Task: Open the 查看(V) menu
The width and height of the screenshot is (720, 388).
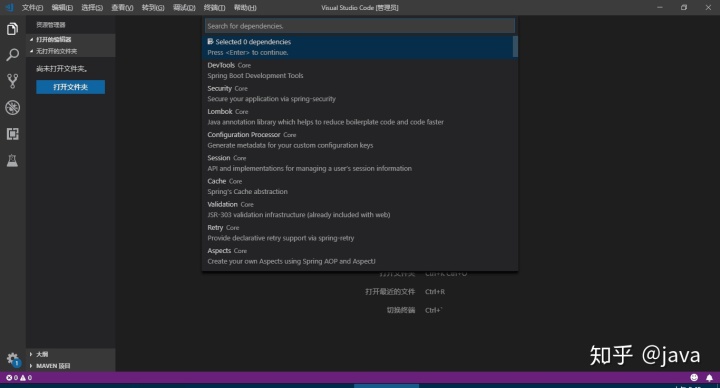Action: [x=122, y=7]
